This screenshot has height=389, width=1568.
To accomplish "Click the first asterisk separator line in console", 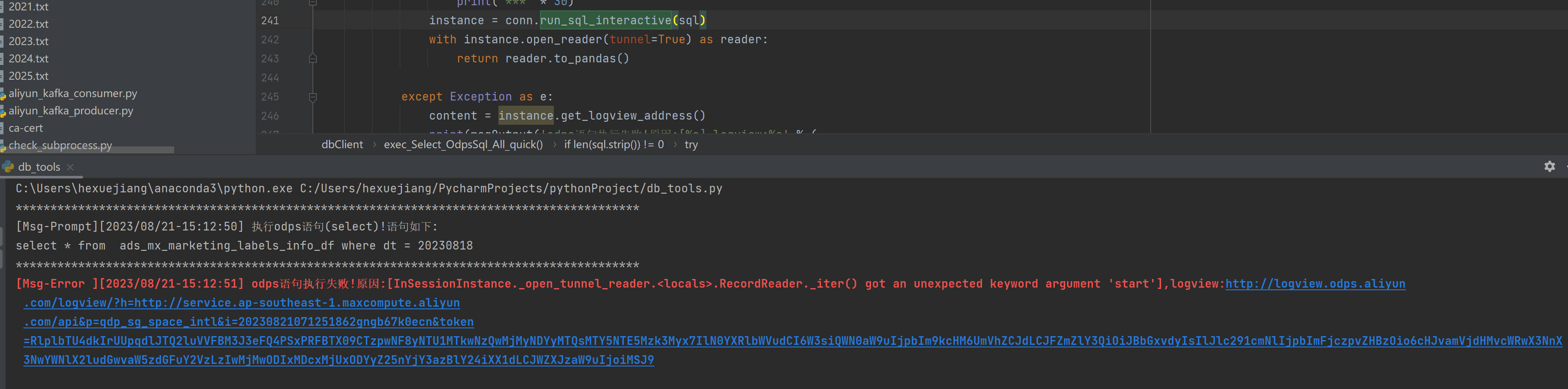I will point(328,207).
